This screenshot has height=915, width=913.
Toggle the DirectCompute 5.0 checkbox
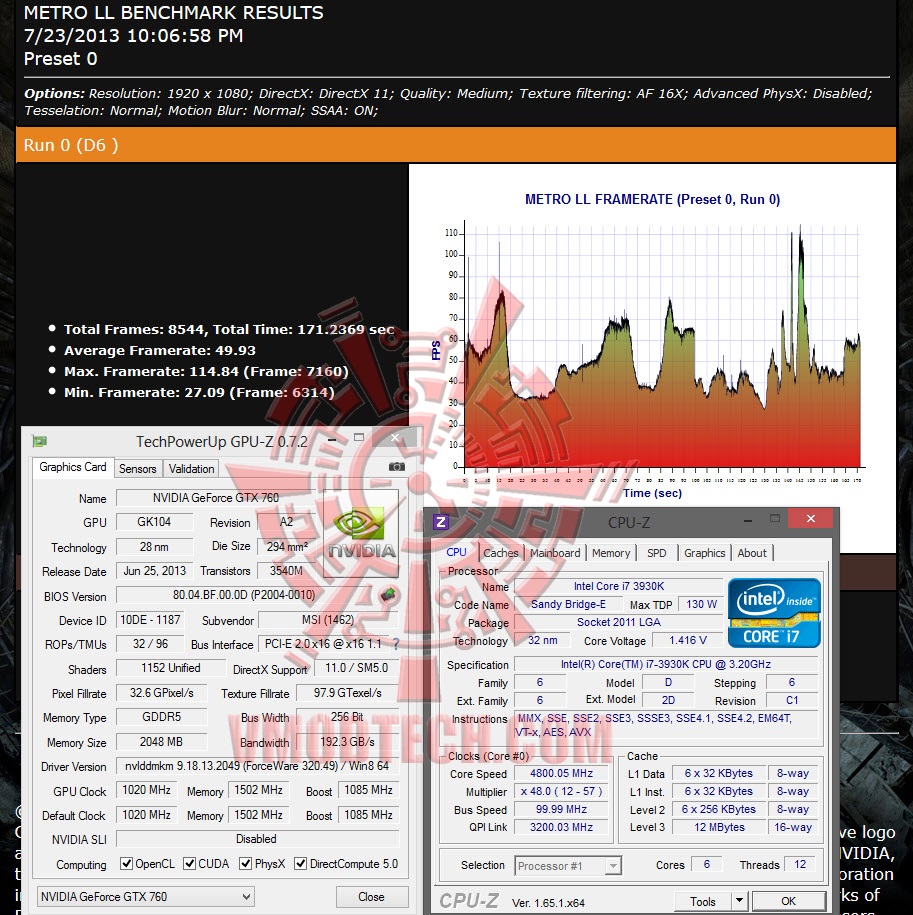(300, 863)
